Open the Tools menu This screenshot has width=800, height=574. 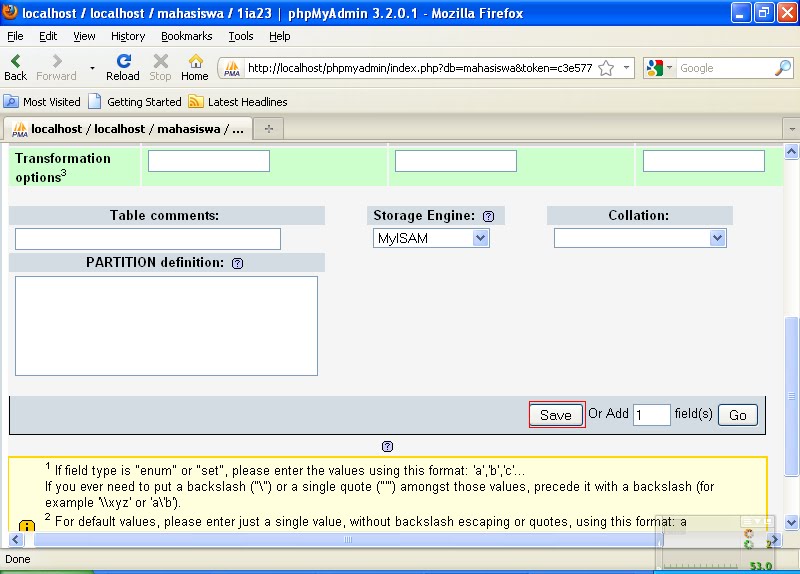pyautogui.click(x=241, y=36)
